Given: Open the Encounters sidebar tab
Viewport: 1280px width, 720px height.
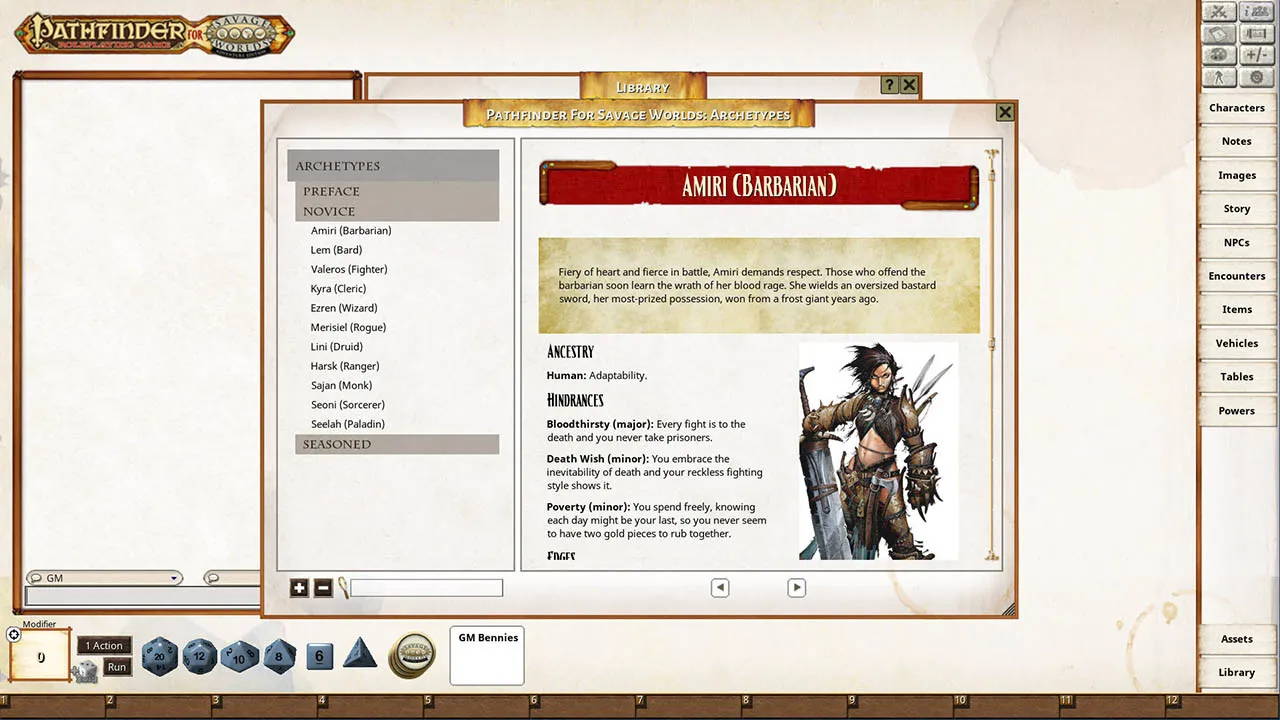Looking at the screenshot, I should [x=1237, y=276].
